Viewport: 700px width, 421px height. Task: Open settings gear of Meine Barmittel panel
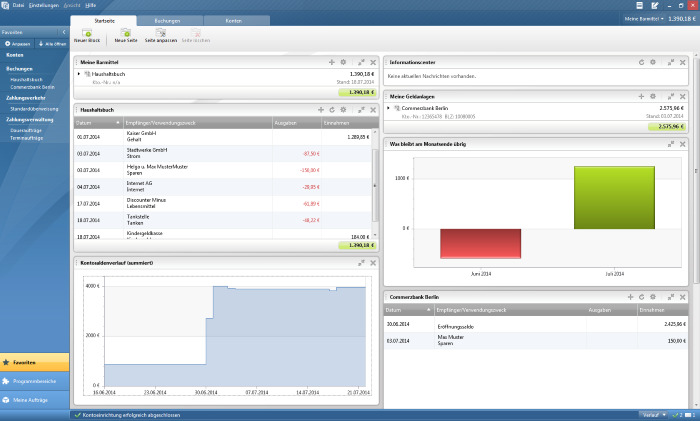[343, 62]
